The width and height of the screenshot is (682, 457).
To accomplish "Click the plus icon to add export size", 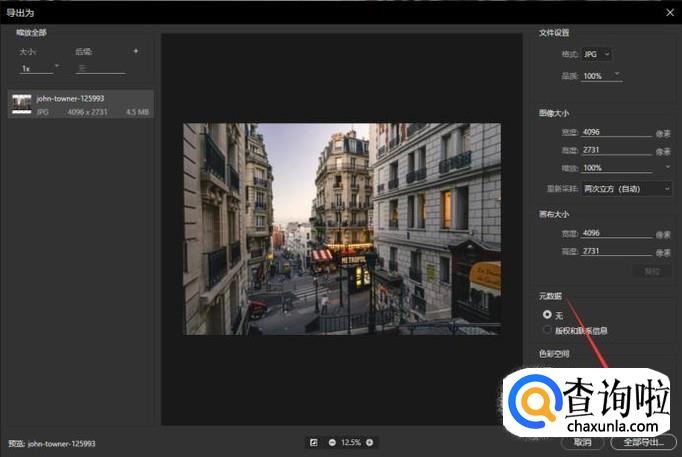I will point(136,51).
